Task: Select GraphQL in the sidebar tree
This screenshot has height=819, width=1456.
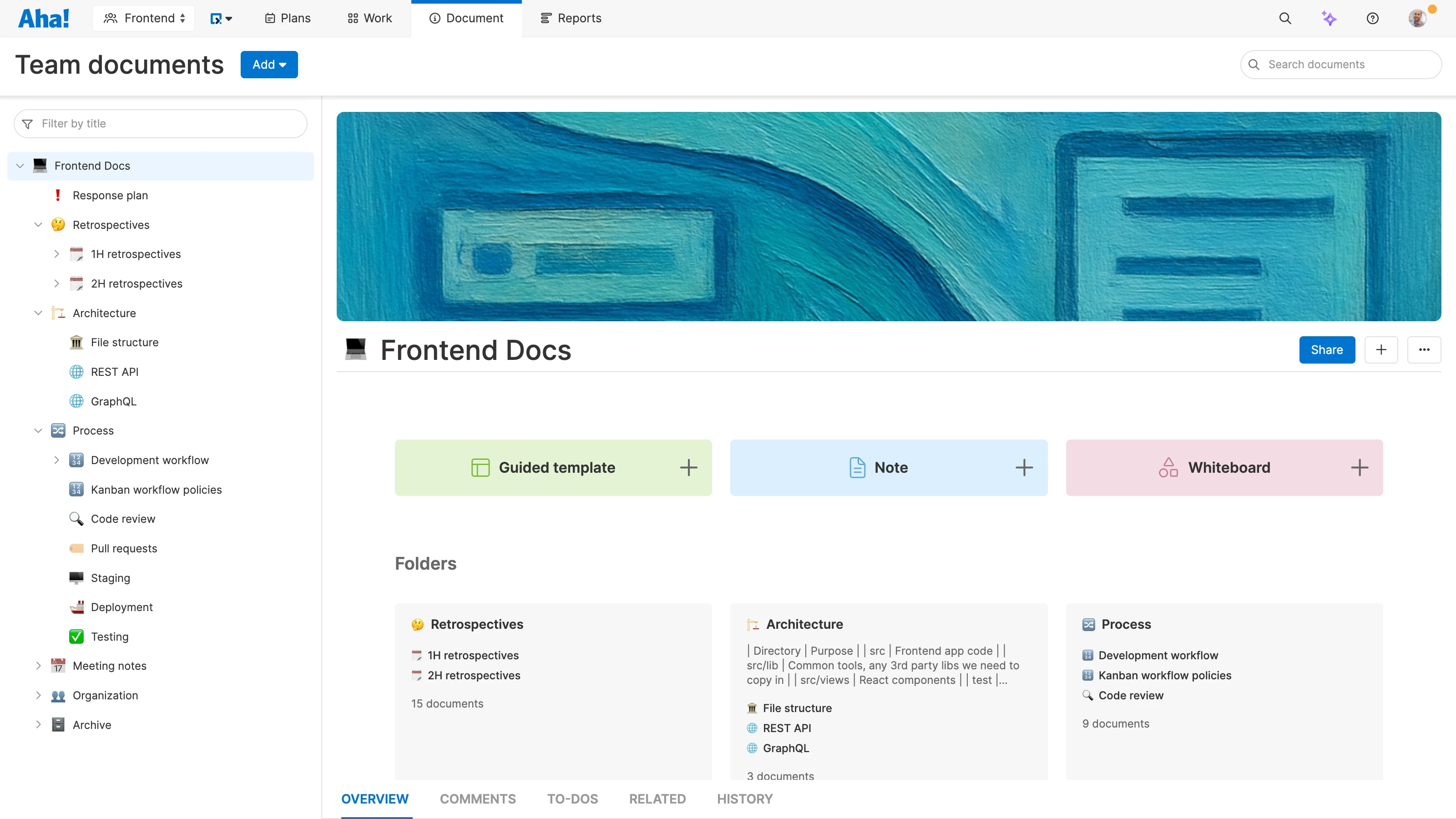Action: (x=114, y=401)
